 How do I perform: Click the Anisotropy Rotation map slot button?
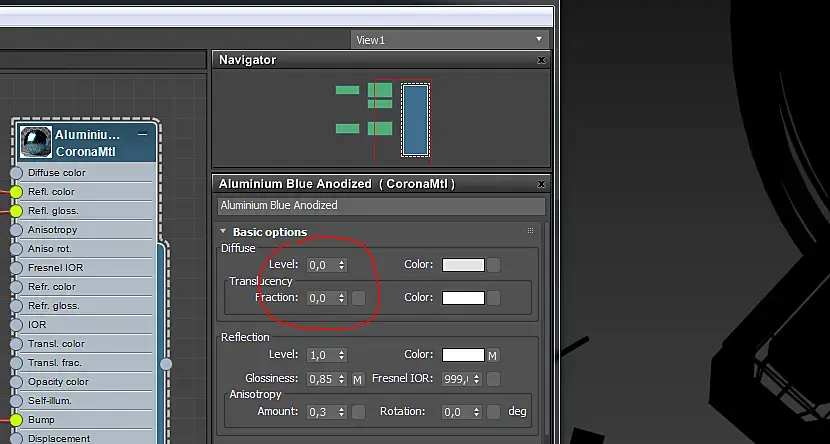(x=493, y=412)
